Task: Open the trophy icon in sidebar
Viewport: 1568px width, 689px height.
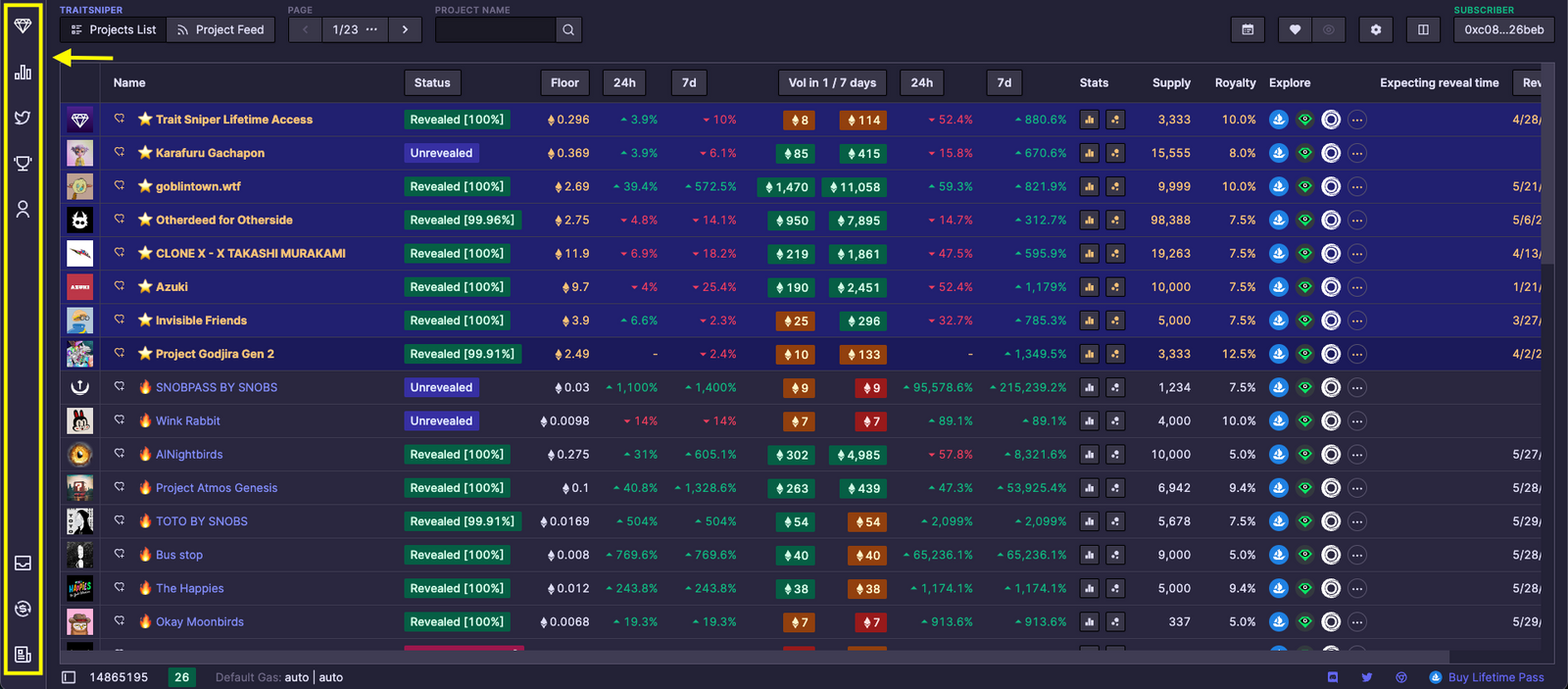Action: [x=23, y=164]
